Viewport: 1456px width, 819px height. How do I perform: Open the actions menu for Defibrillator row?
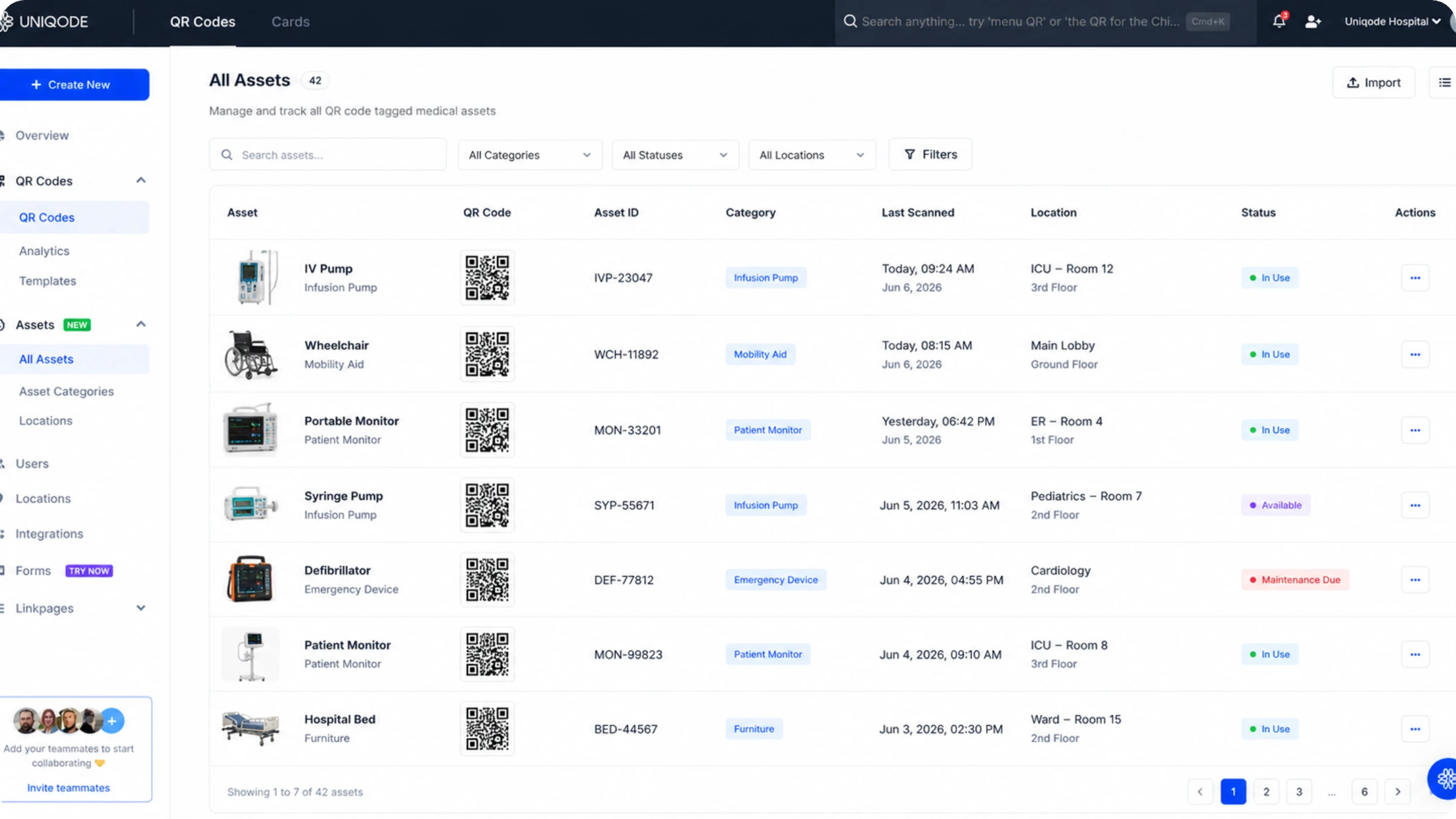(x=1415, y=579)
